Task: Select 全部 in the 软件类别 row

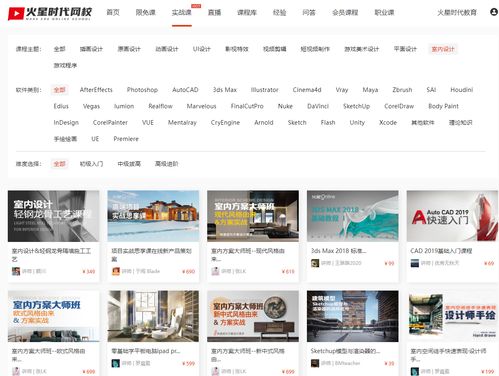Action: (x=59, y=90)
